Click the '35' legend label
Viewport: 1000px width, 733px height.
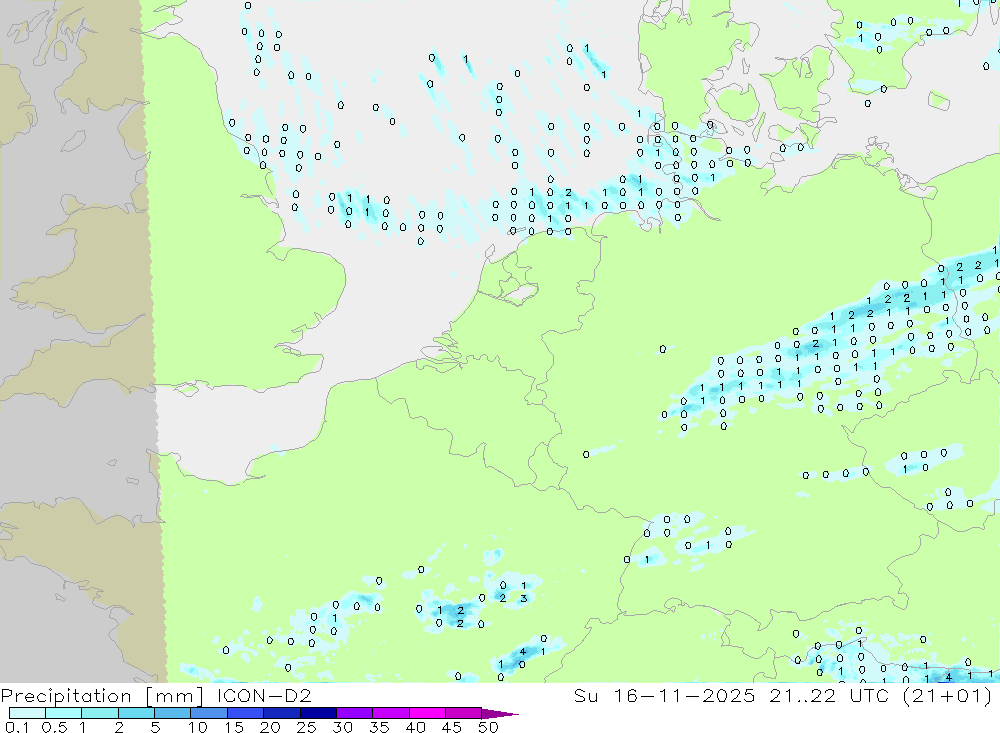point(379,727)
